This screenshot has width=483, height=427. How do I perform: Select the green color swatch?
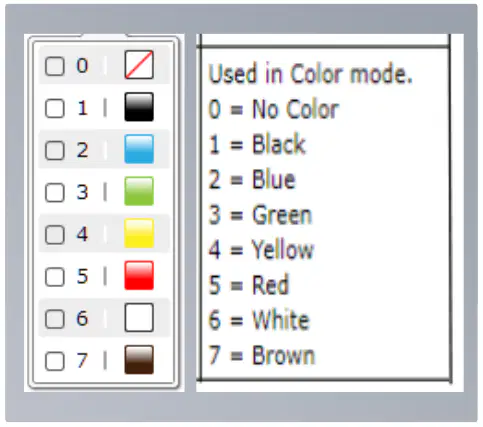[139, 191]
